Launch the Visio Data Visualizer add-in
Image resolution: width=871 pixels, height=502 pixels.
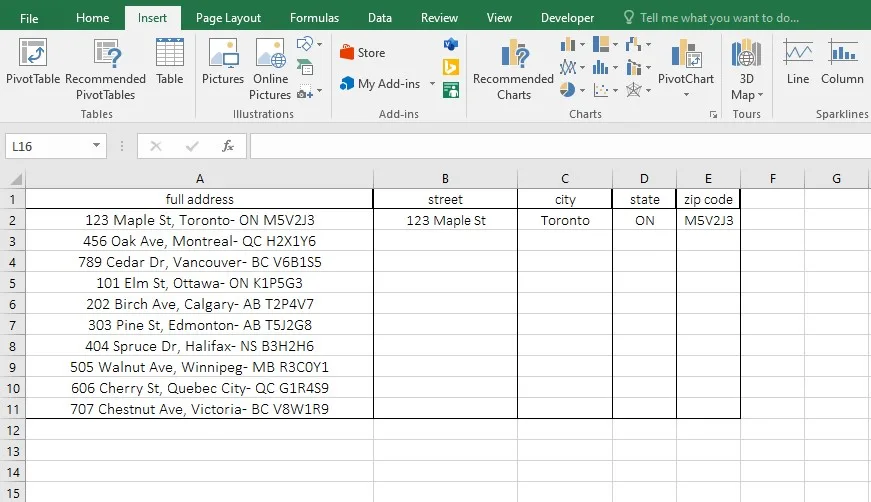[450, 44]
